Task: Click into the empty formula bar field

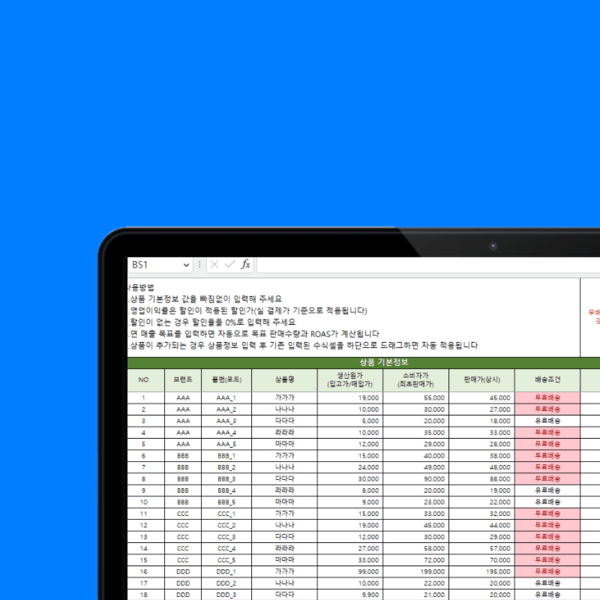Action: click(428, 264)
